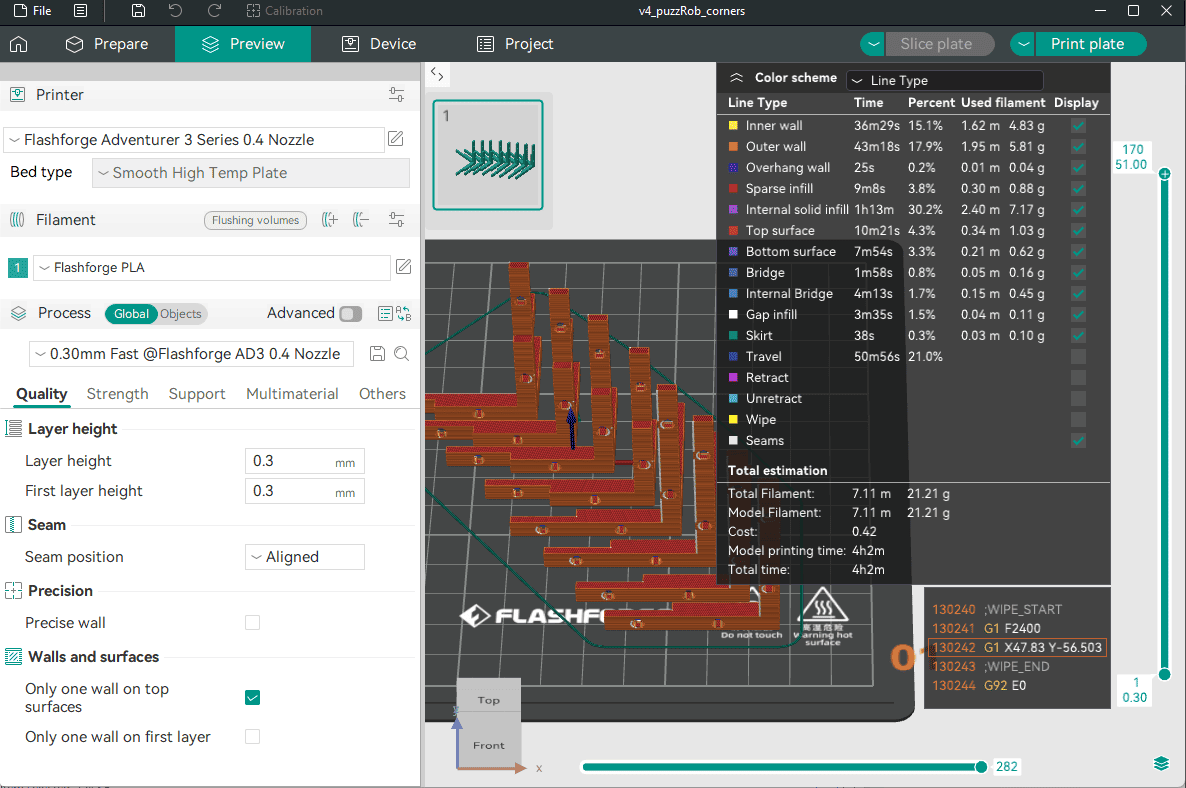1186x788 pixels.
Task: Uncheck Only one wall on top surfaces
Action: (253, 697)
